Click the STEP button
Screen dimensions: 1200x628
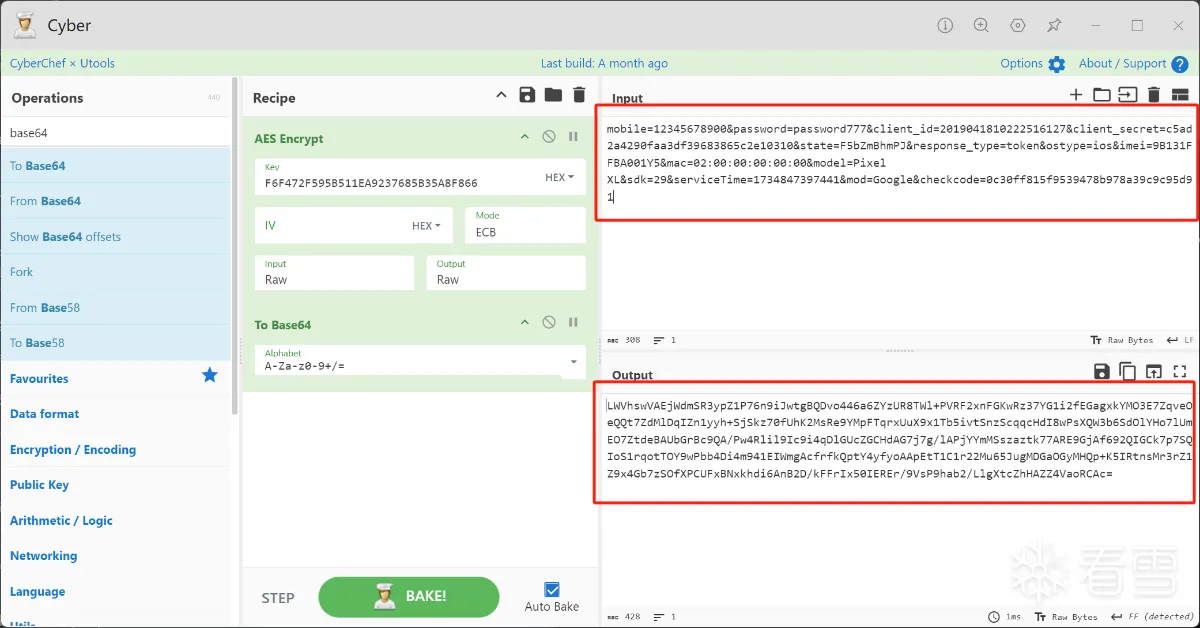278,598
